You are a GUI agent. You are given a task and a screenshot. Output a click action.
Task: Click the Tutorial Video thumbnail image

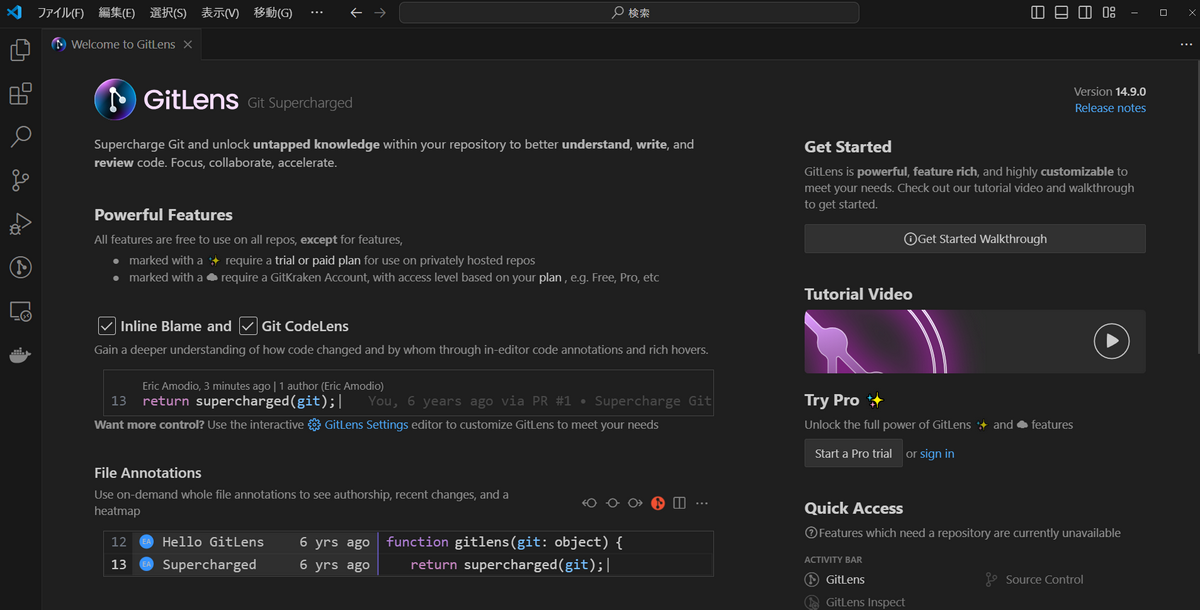(x=975, y=341)
